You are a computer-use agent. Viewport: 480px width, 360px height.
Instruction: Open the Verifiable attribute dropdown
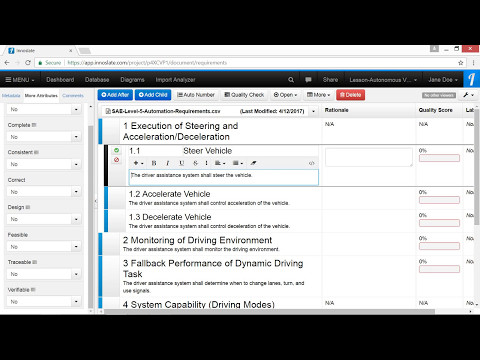44,302
